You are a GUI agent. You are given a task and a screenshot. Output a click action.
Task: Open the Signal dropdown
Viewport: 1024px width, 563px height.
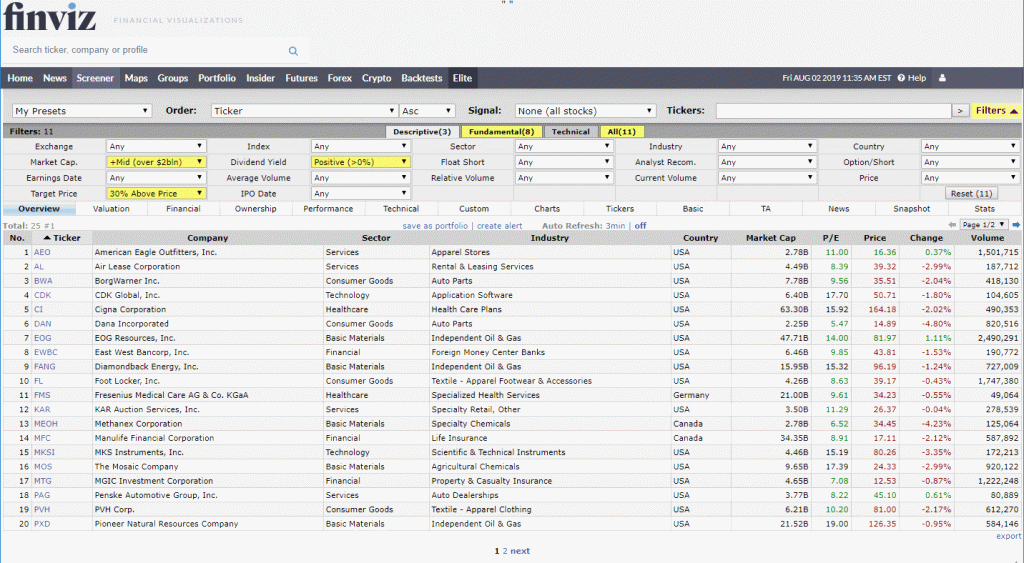[585, 111]
